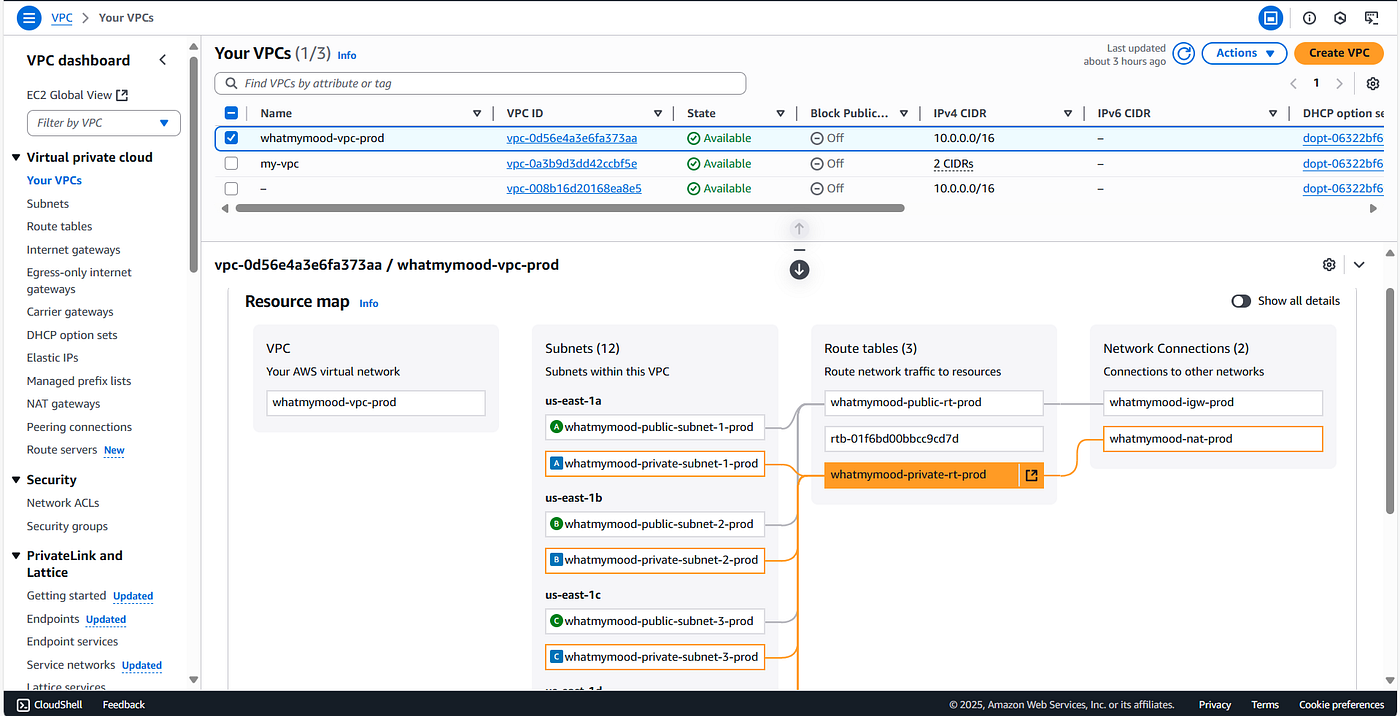
Task: Enable the Show all details toggle
Action: [x=1241, y=301]
